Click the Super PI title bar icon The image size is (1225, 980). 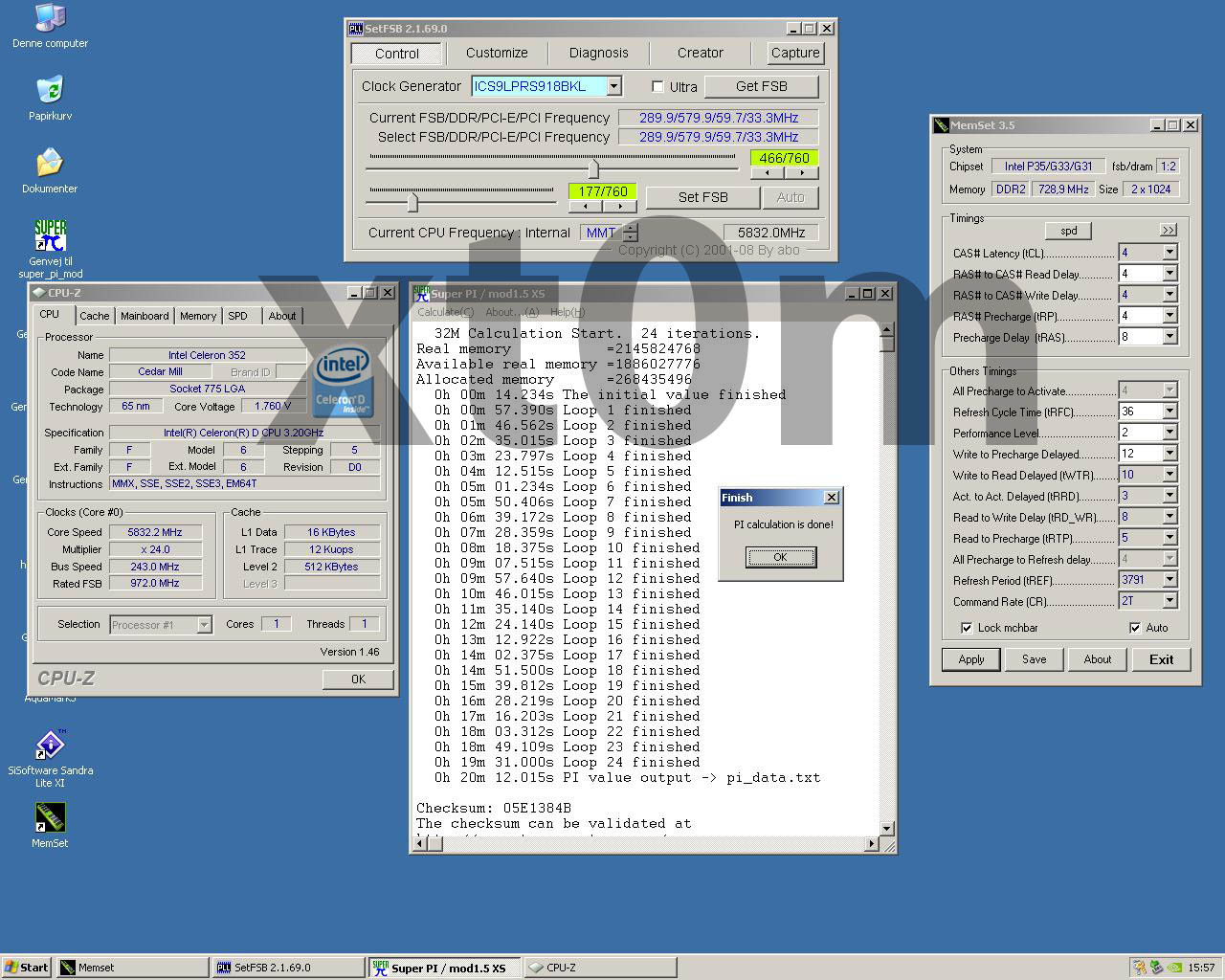coord(421,293)
